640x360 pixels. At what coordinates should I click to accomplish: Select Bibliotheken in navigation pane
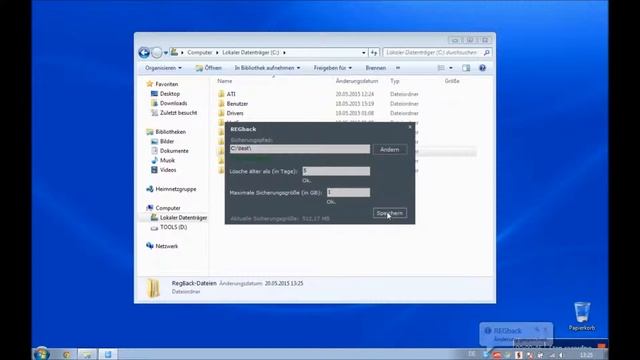(x=166, y=132)
